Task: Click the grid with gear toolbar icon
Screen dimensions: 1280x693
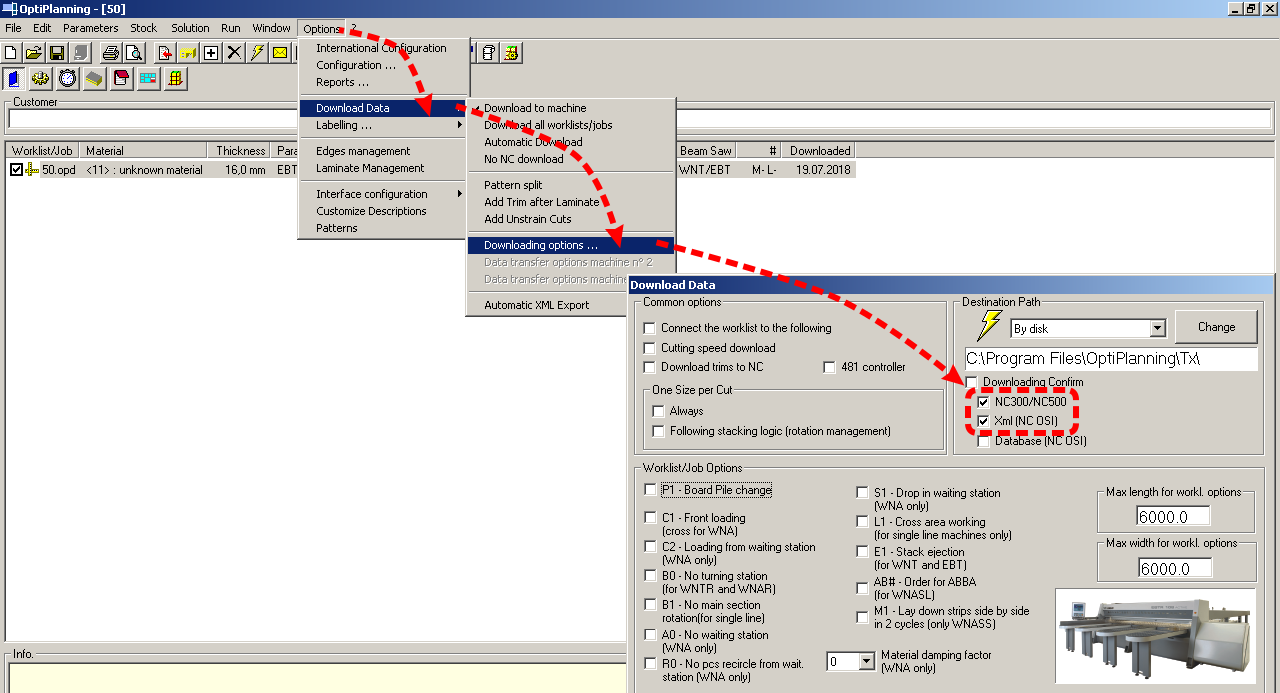Action: coord(511,52)
